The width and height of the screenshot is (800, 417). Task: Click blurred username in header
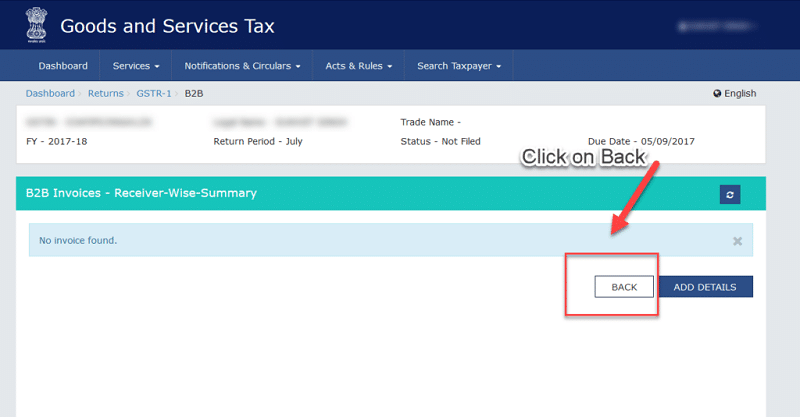[x=717, y=26]
